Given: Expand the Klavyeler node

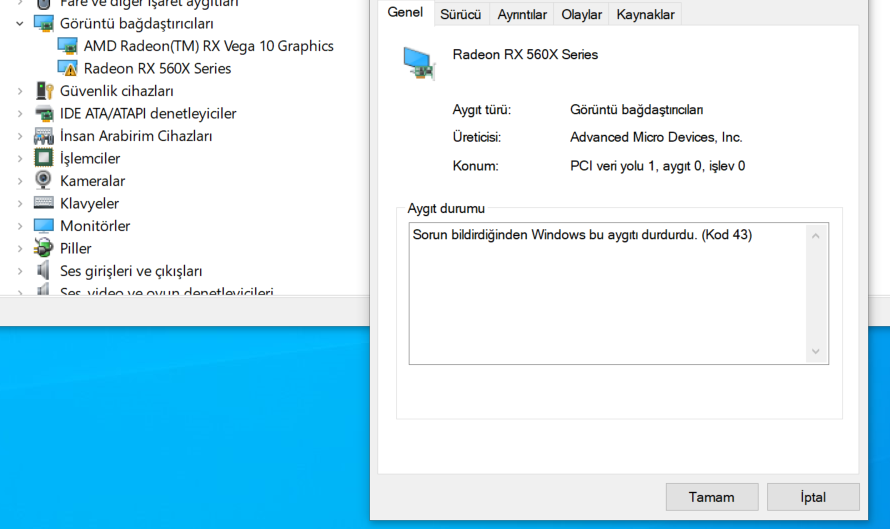Looking at the screenshot, I should click(x=20, y=203).
